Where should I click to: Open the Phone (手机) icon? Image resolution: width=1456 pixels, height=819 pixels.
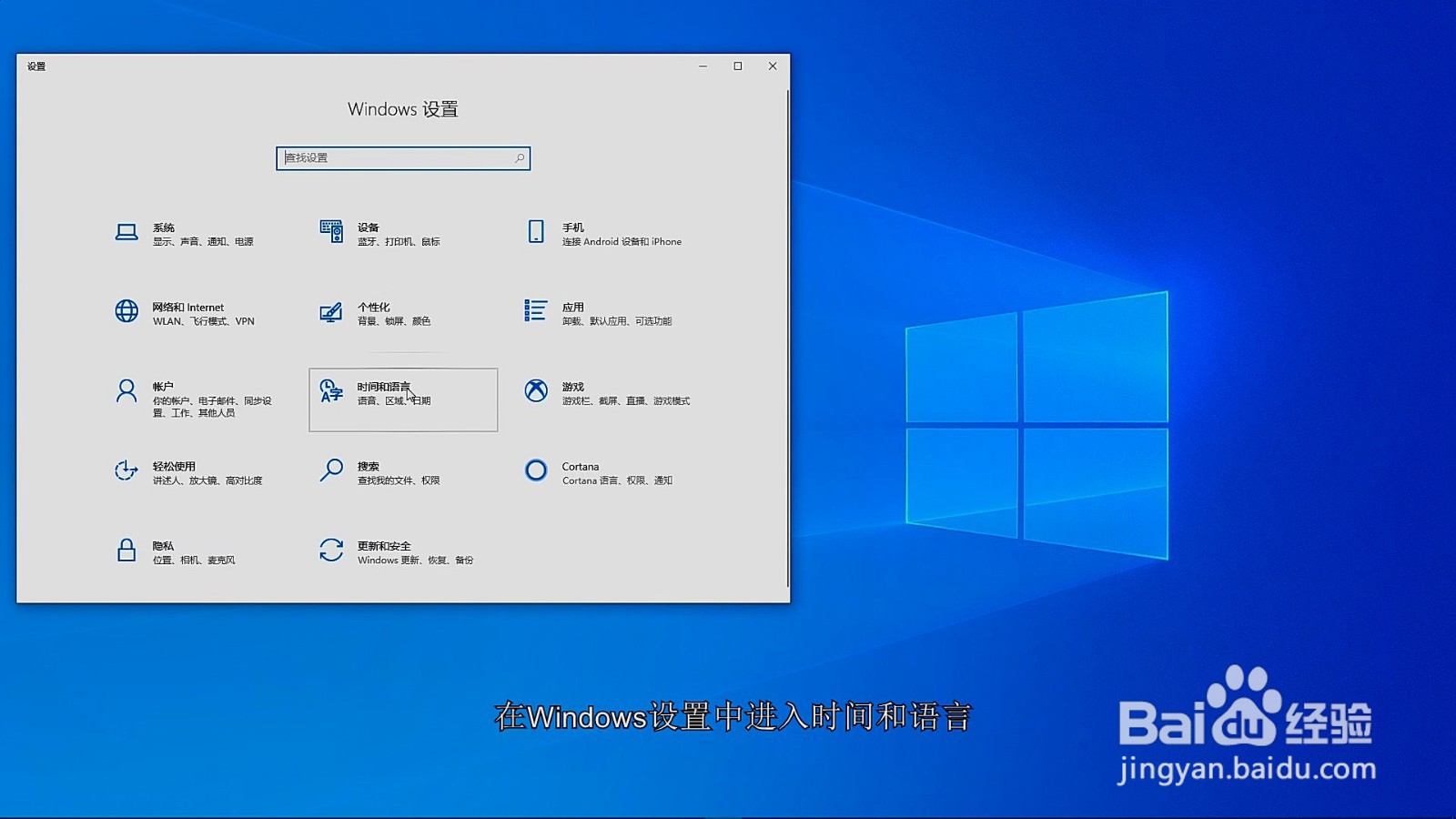pos(536,232)
